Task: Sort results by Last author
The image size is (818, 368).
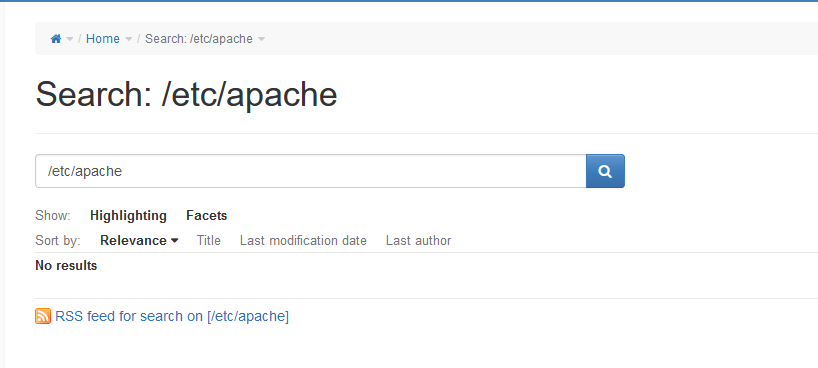Action: point(418,241)
